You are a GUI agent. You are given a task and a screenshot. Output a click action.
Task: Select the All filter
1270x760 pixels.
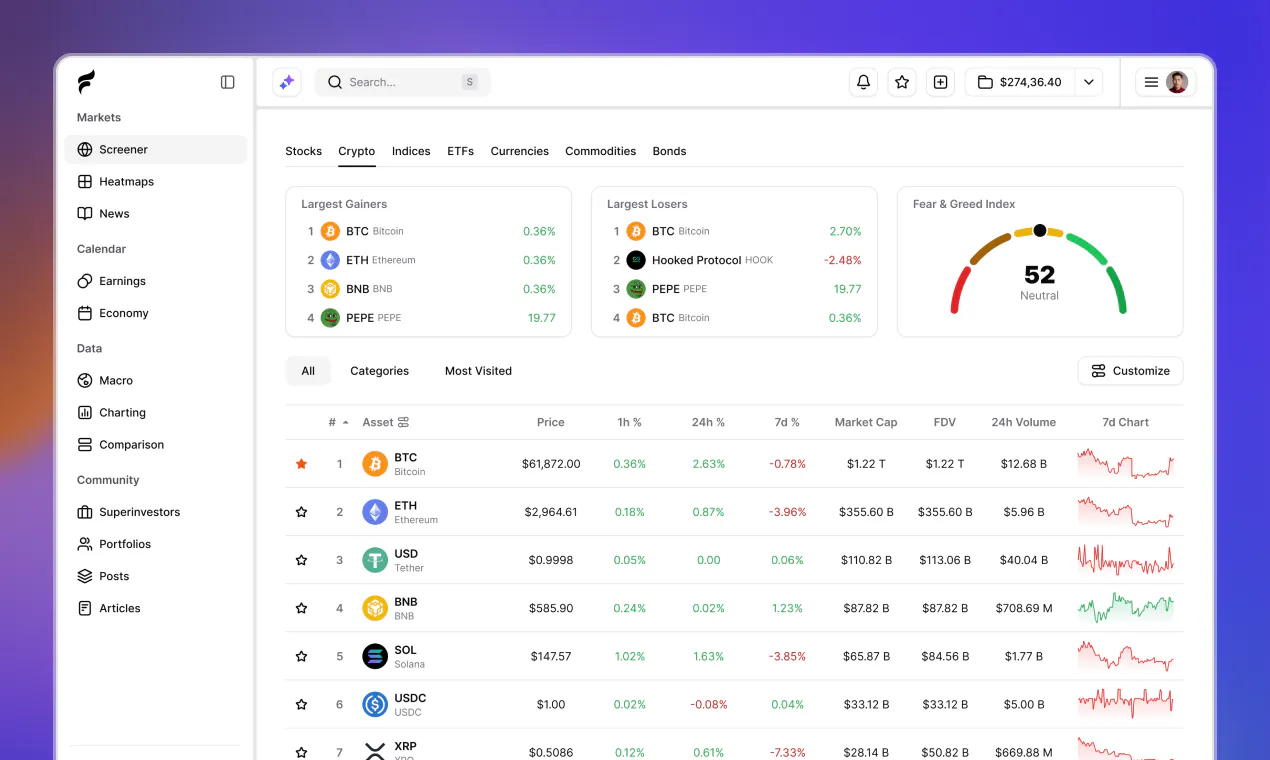tap(308, 371)
